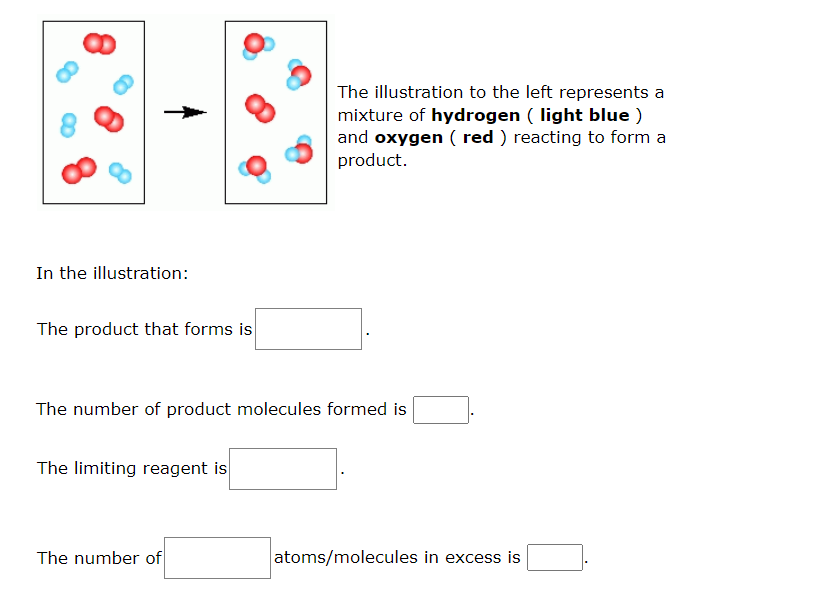Image resolution: width=818 pixels, height=608 pixels.
Task: Click the product molecules count input box
Action: click(x=440, y=409)
